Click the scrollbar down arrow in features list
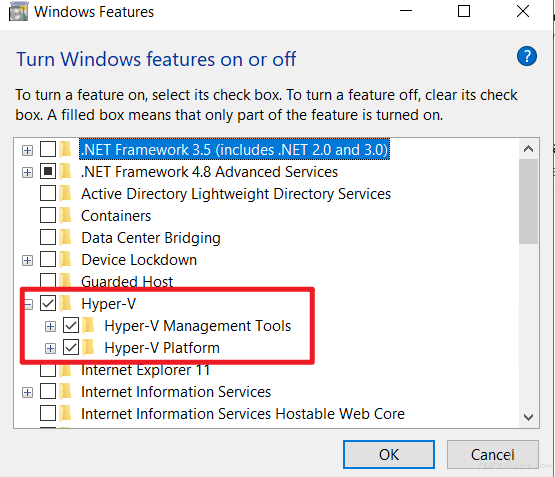 tap(528, 417)
